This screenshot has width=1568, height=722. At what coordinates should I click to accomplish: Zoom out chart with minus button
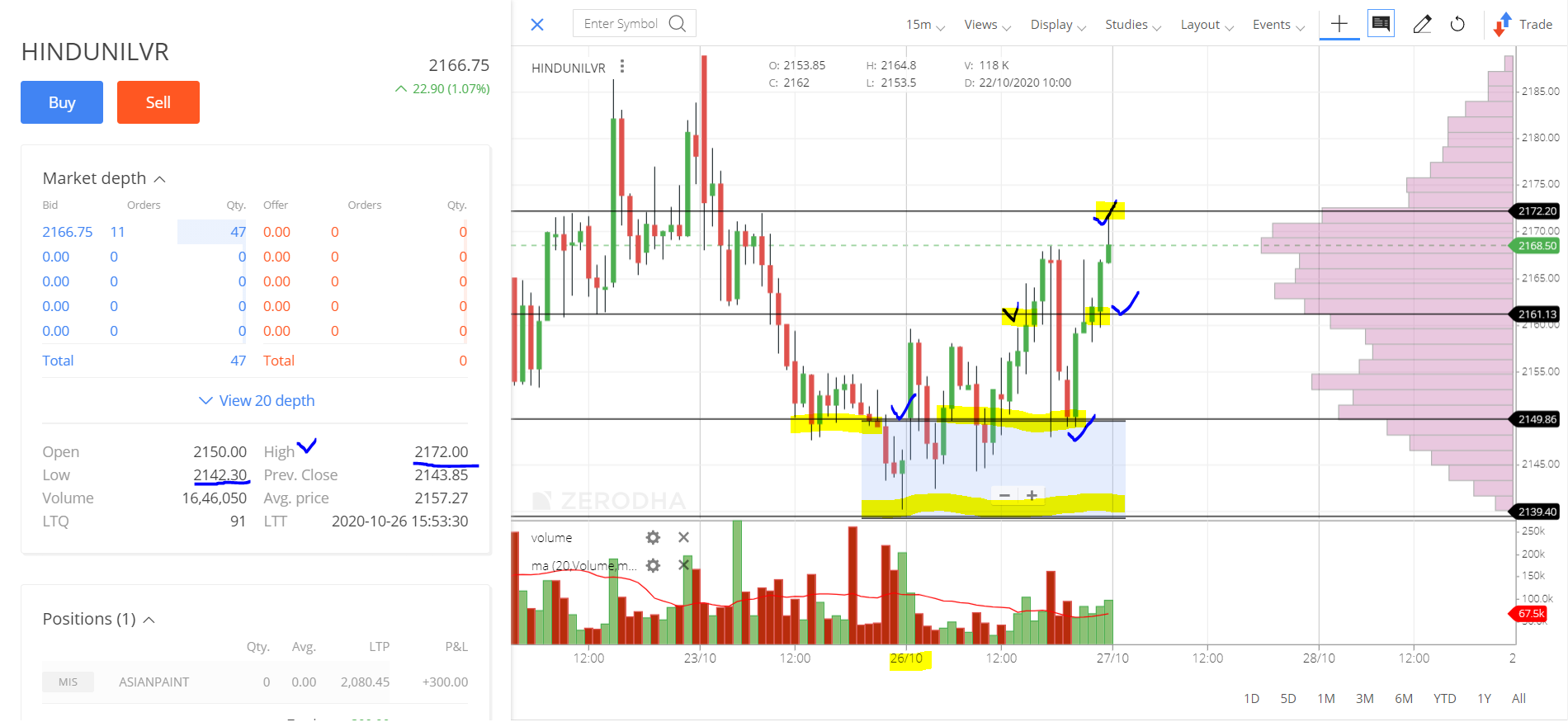click(1004, 495)
